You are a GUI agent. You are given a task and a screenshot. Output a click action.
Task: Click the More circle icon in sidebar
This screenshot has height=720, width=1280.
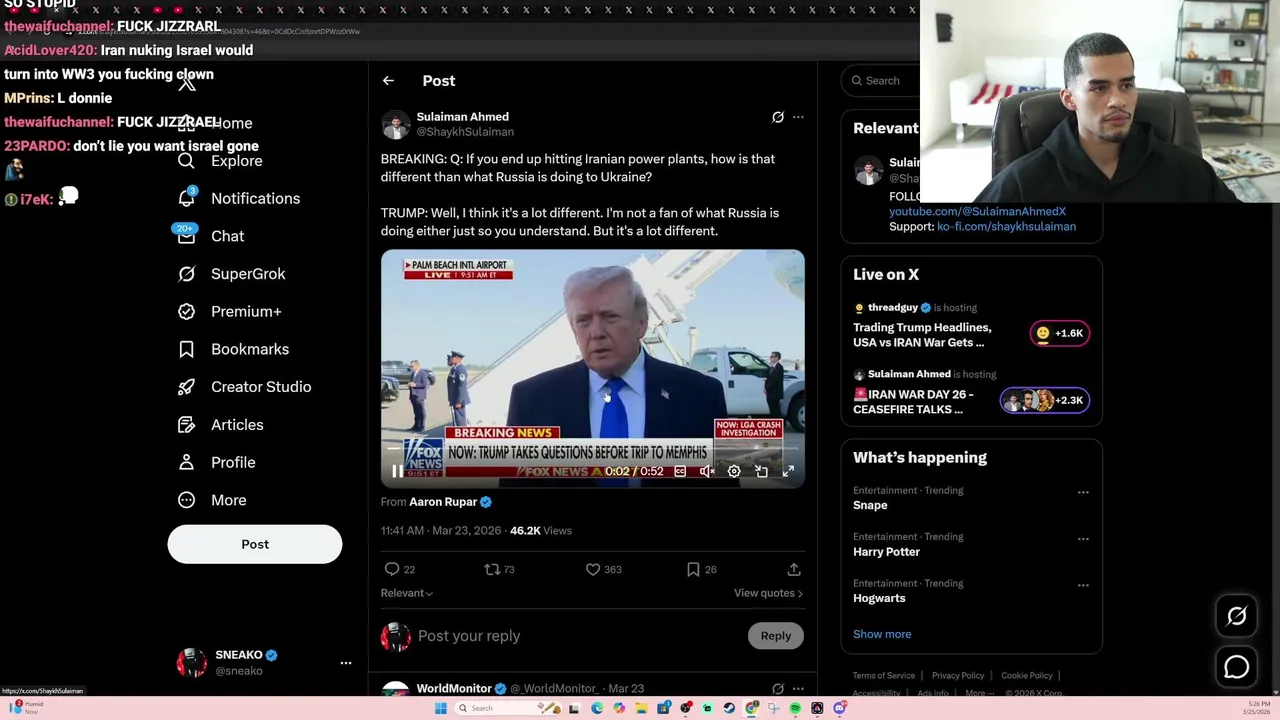(x=186, y=500)
